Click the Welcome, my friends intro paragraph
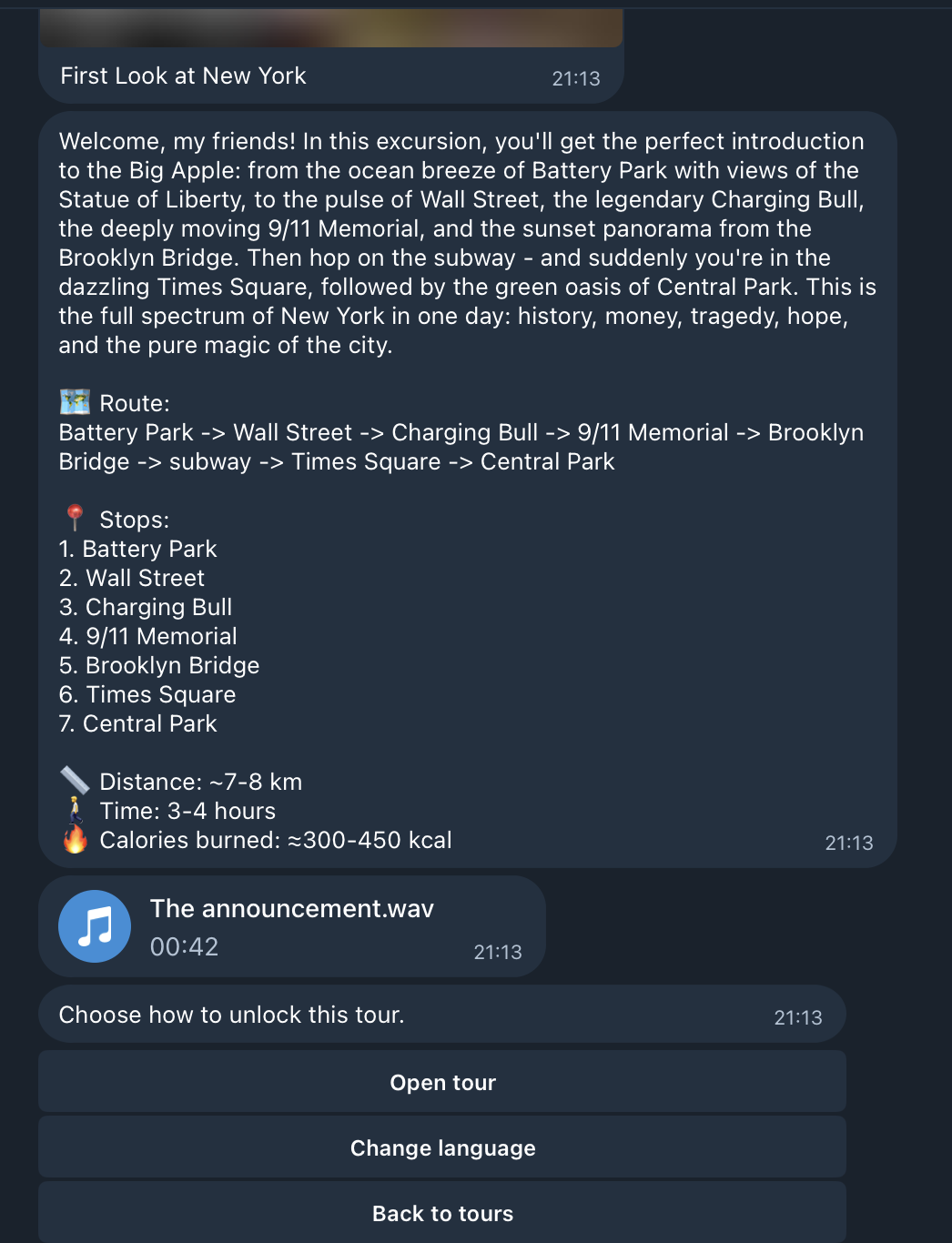Viewport: 952px width, 1243px height. click(467, 243)
